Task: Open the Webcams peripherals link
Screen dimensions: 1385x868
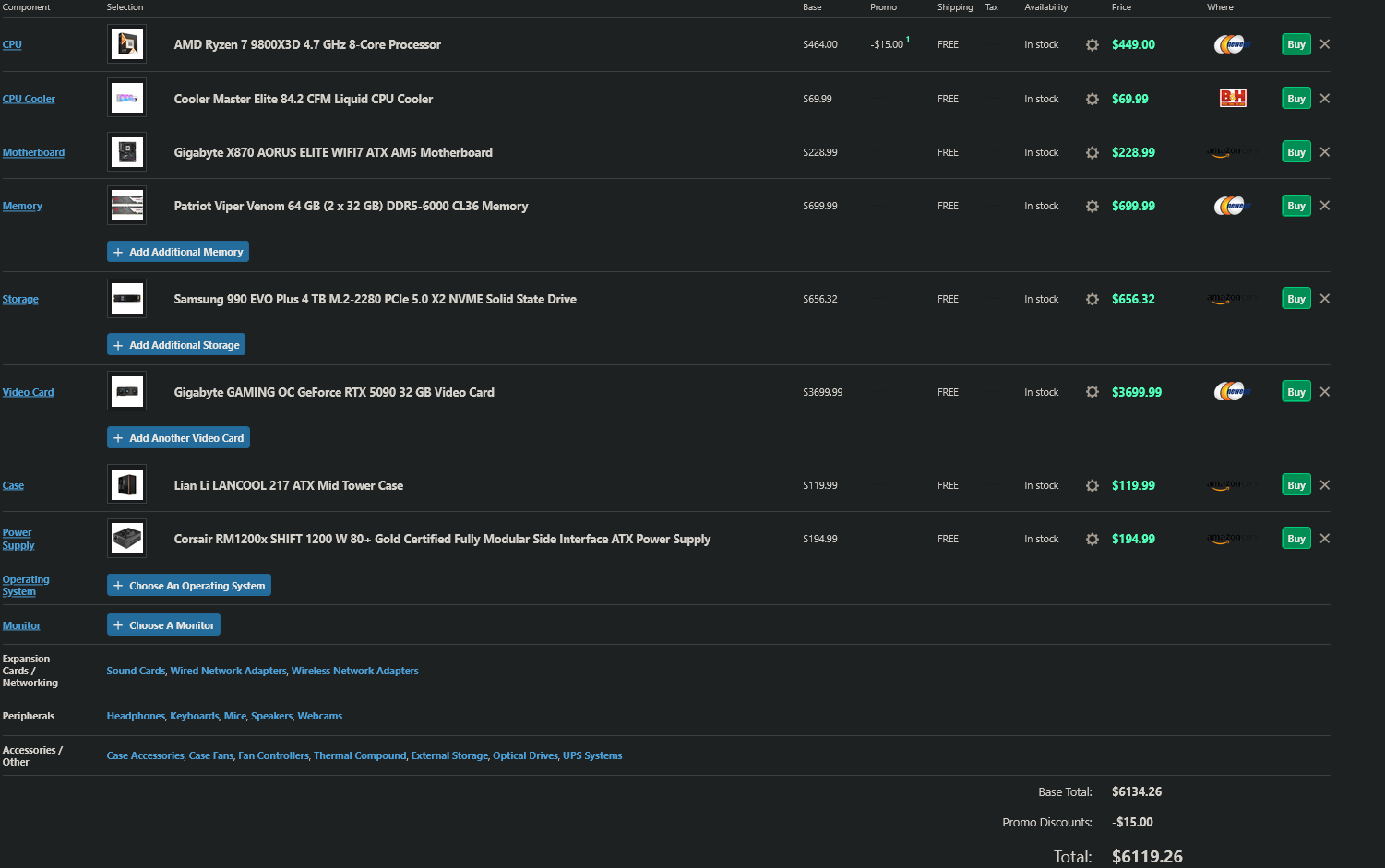Action: (x=320, y=716)
